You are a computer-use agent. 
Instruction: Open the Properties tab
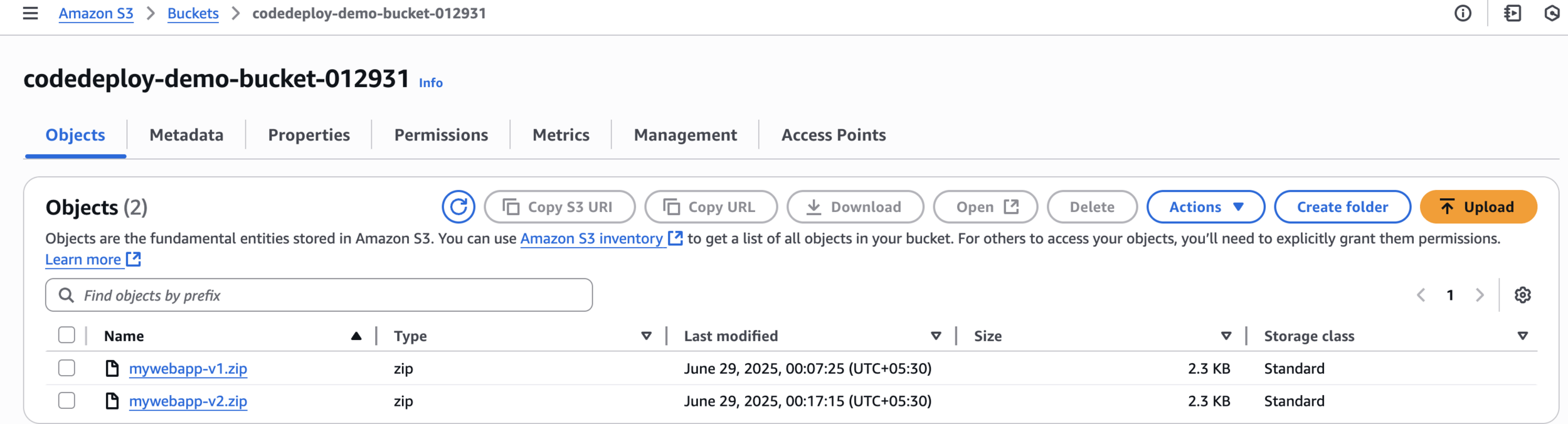pos(309,135)
